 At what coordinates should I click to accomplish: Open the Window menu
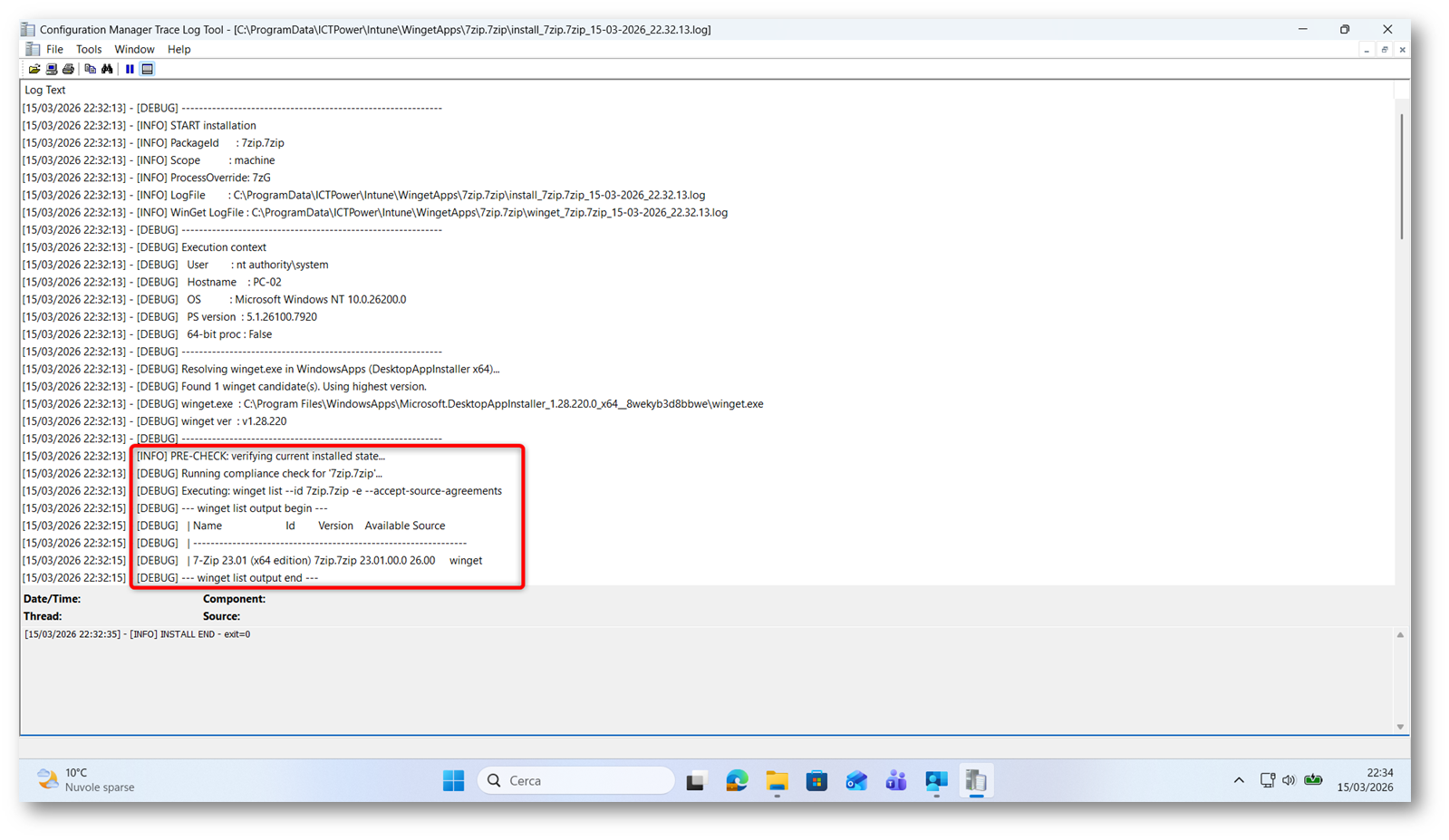(x=134, y=49)
